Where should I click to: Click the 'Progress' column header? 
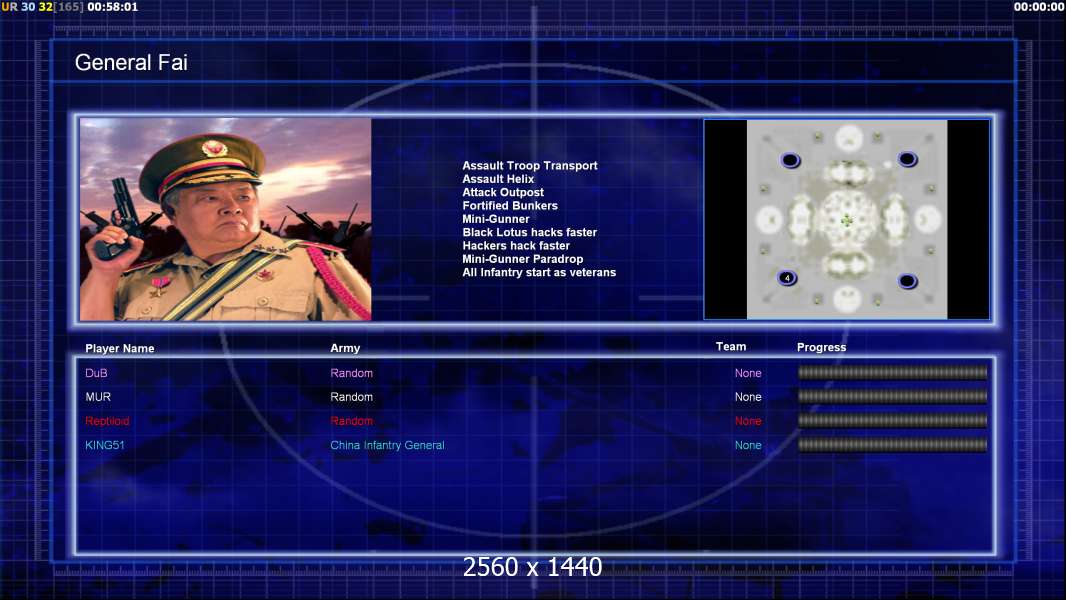tap(821, 347)
